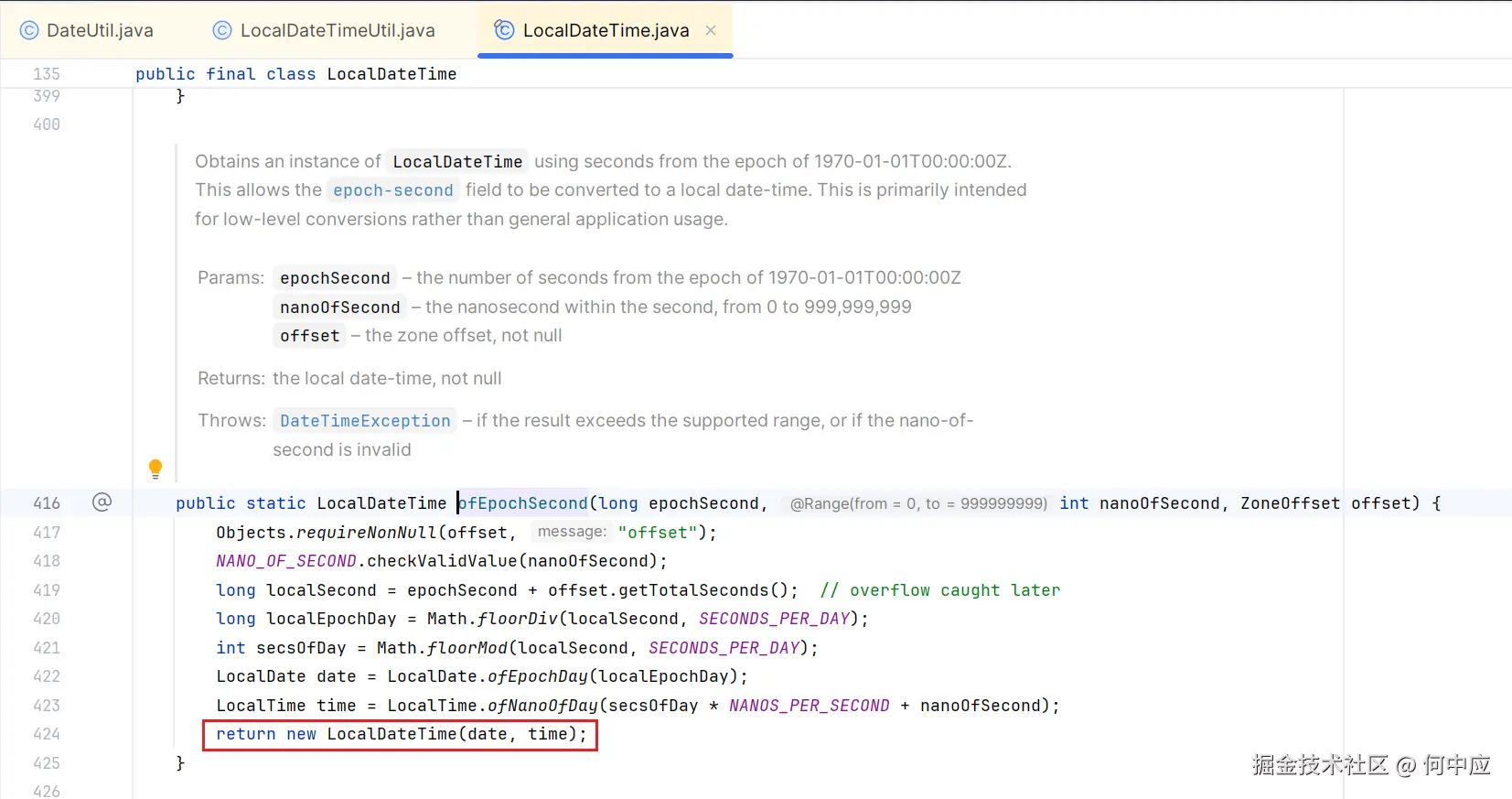
Task: Click the yellow lightbulb intention icon
Action: tap(155, 469)
